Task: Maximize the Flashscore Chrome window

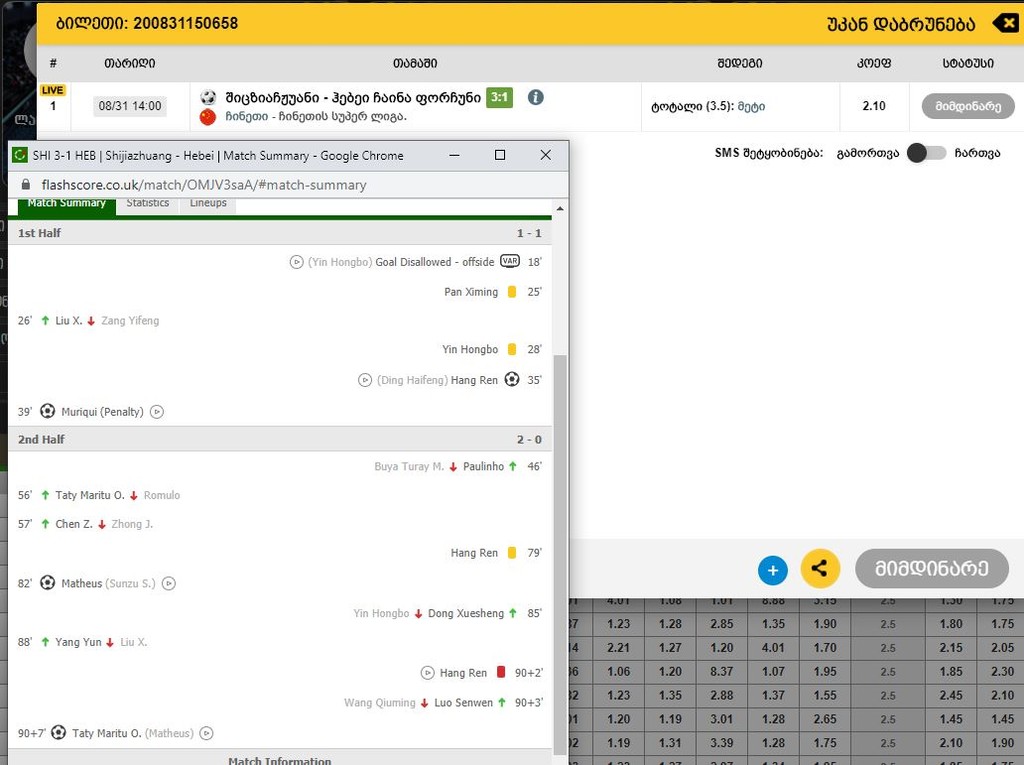Action: (x=500, y=155)
